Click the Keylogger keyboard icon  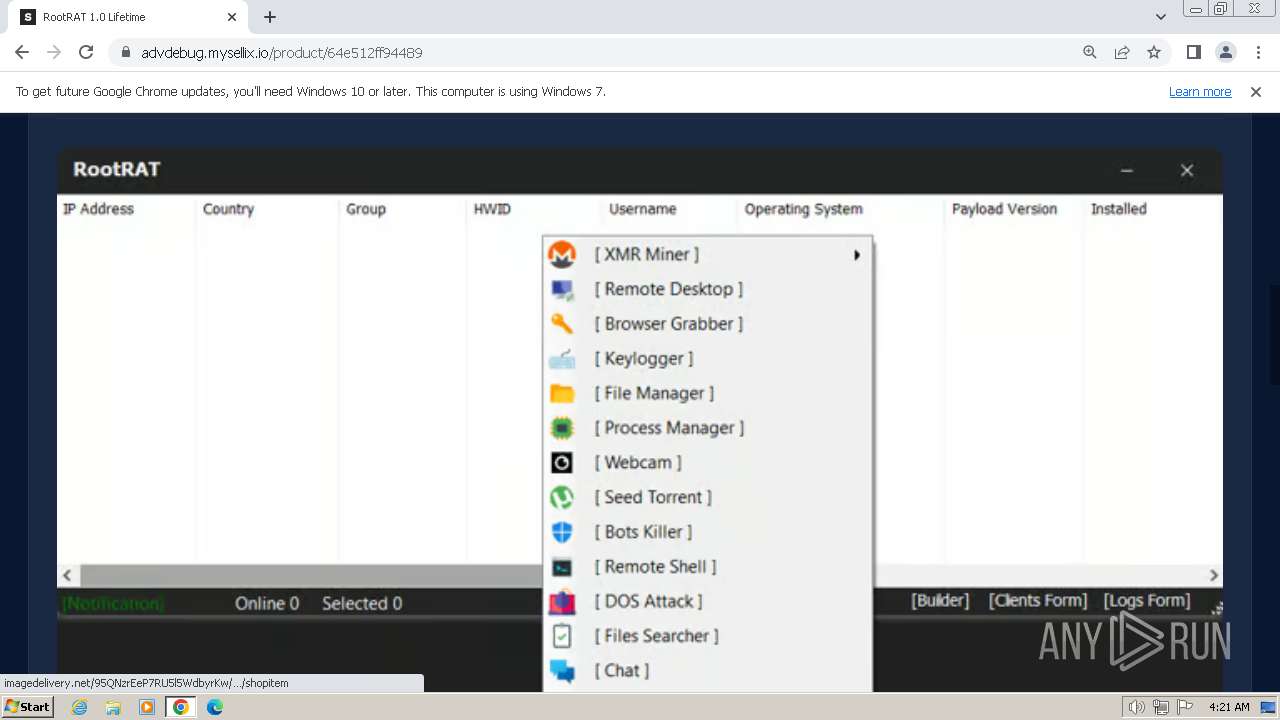point(562,359)
